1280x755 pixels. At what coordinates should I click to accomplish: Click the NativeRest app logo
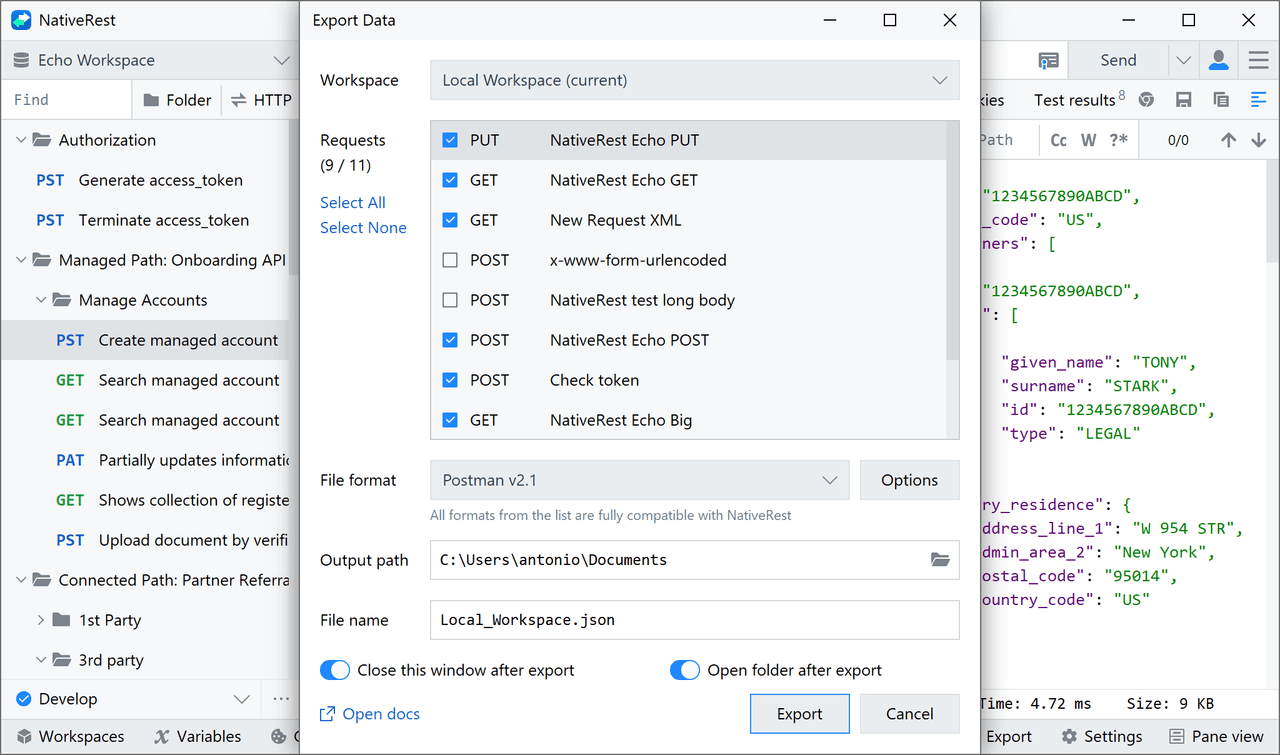point(21,20)
